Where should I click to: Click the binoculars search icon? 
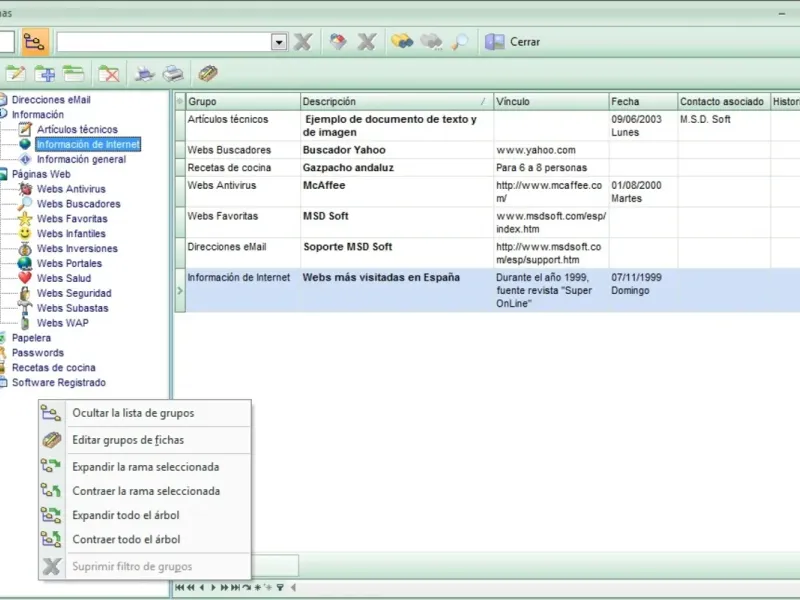pos(402,42)
